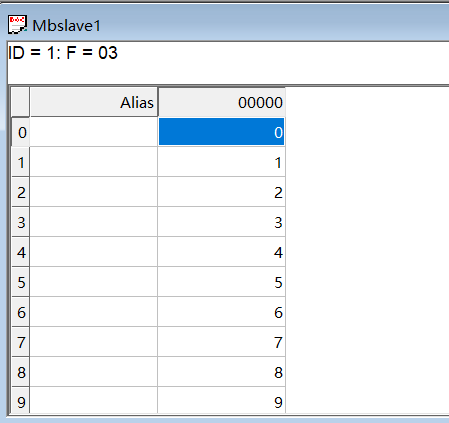Select register value cell in row 9

222,401
